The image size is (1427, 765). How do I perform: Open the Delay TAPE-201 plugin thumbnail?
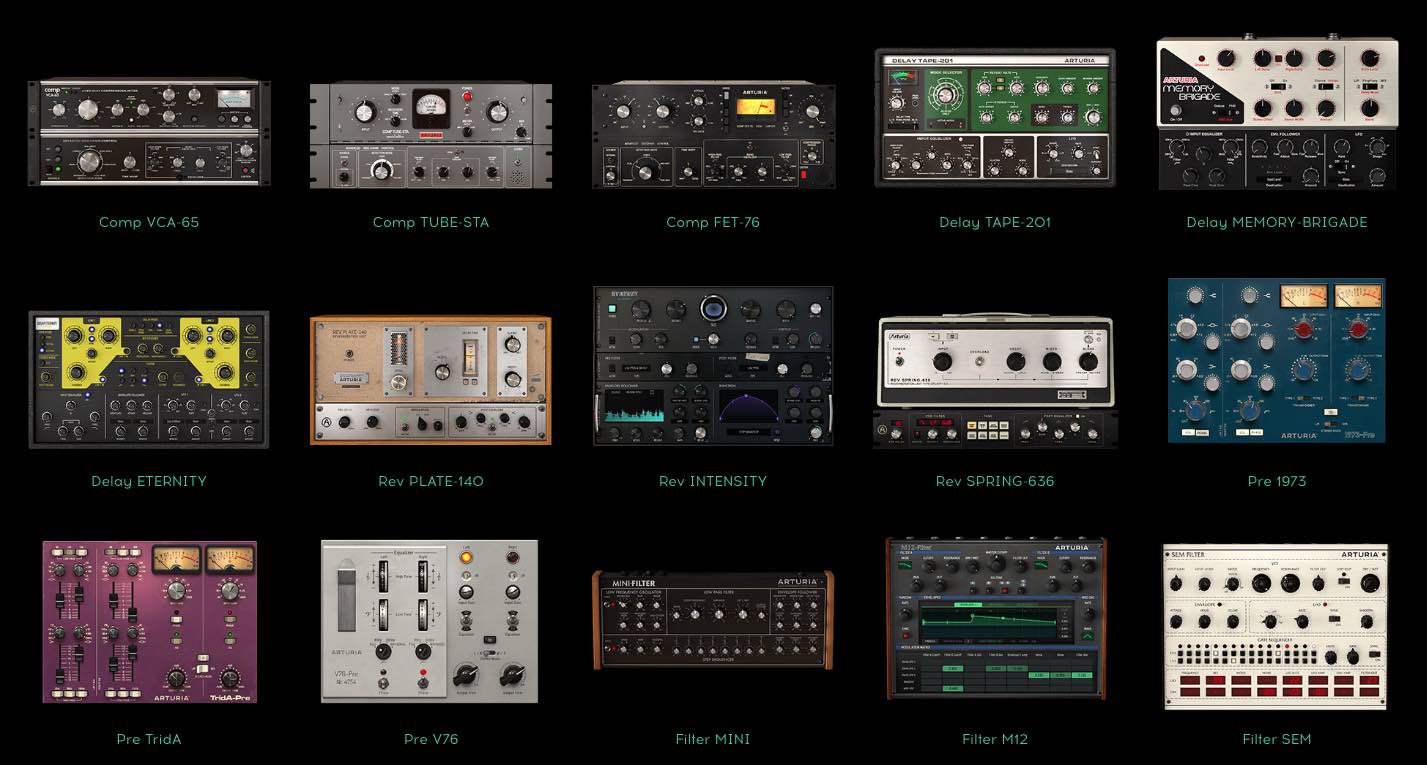tap(994, 117)
